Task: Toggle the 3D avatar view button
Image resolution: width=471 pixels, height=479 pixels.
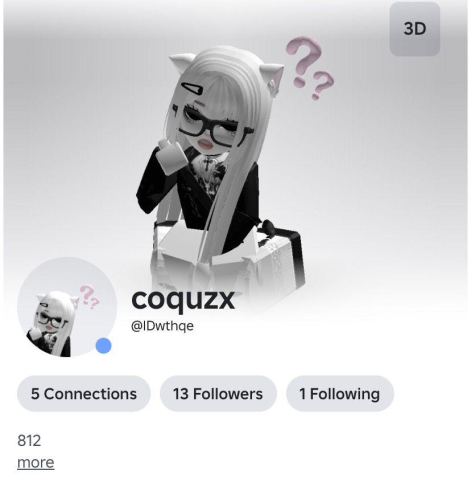Action: point(415,29)
